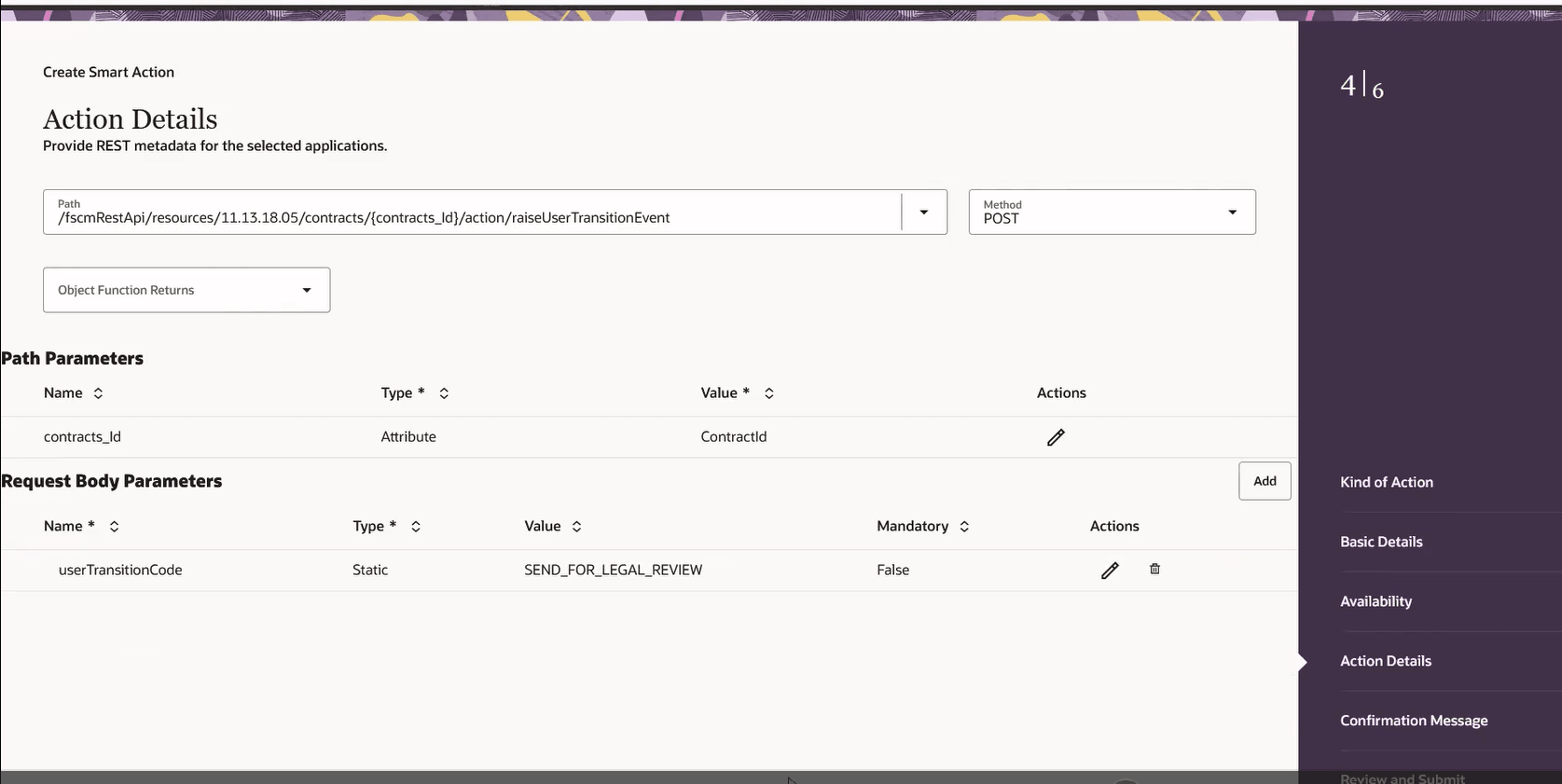
Task: Click the ContractId value cell
Action: tap(734, 437)
